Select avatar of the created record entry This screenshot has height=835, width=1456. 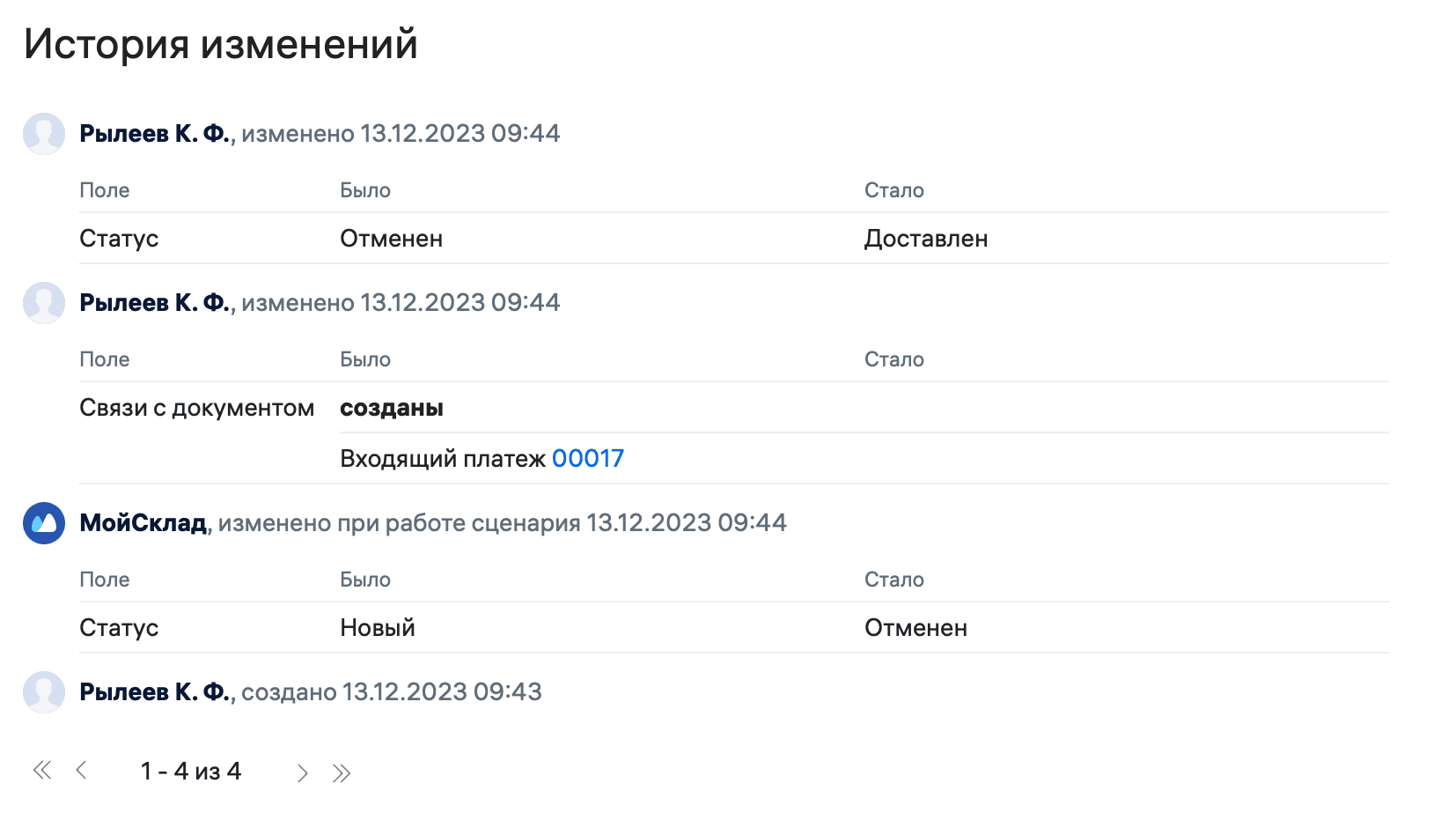[x=43, y=692]
